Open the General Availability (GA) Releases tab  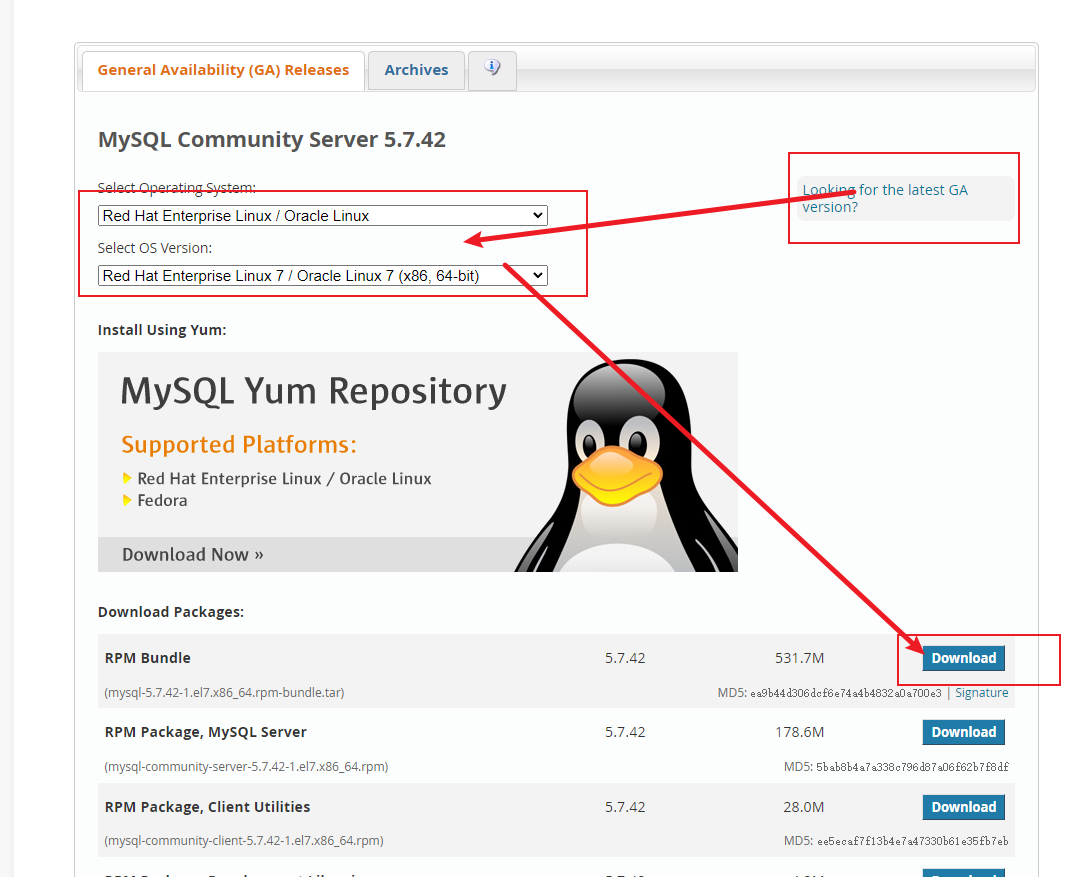point(223,70)
